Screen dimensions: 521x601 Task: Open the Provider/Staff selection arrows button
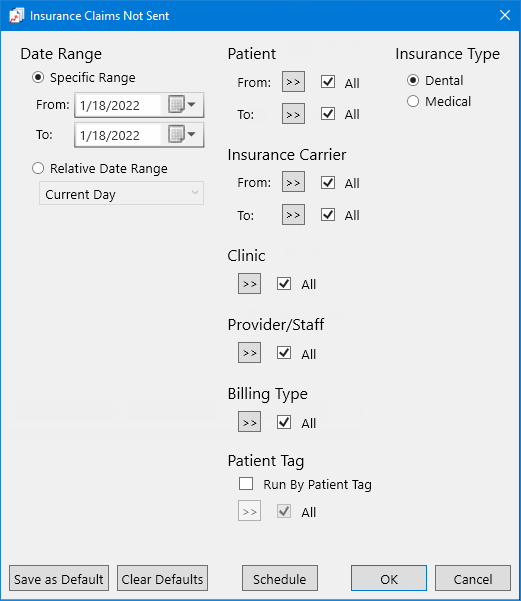coord(250,353)
